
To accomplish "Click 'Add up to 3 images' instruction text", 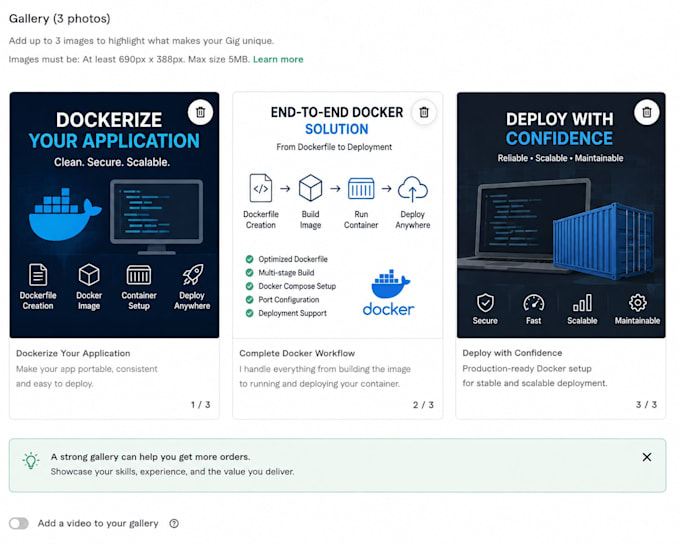I will (x=141, y=41).
